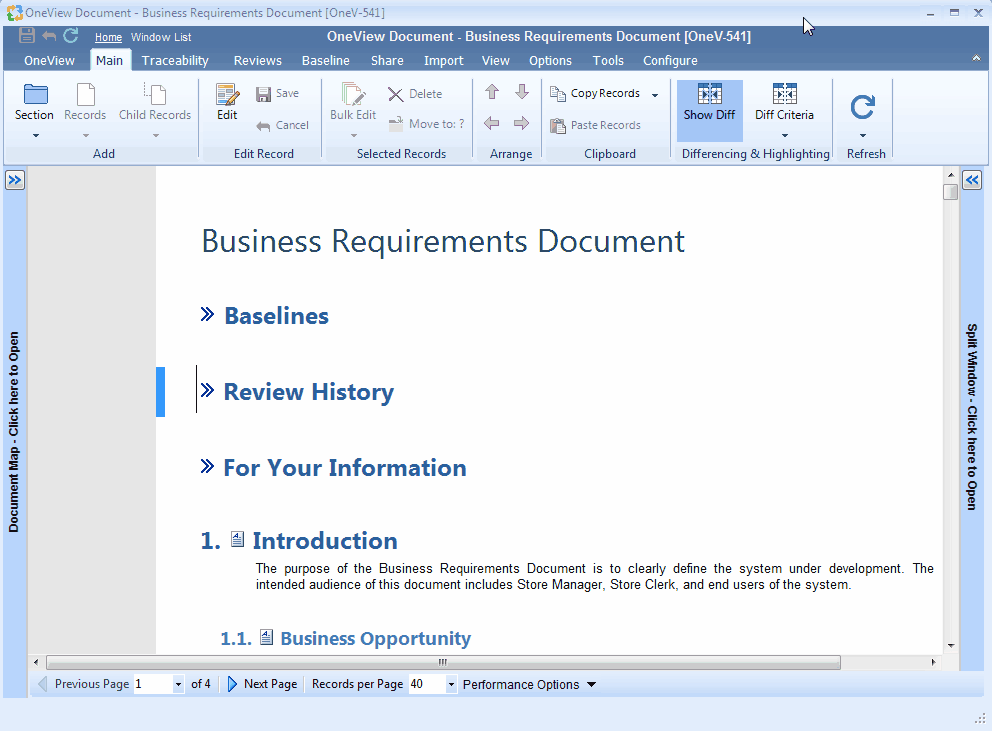992x731 pixels.
Task: Switch to the View tab
Action: click(495, 60)
